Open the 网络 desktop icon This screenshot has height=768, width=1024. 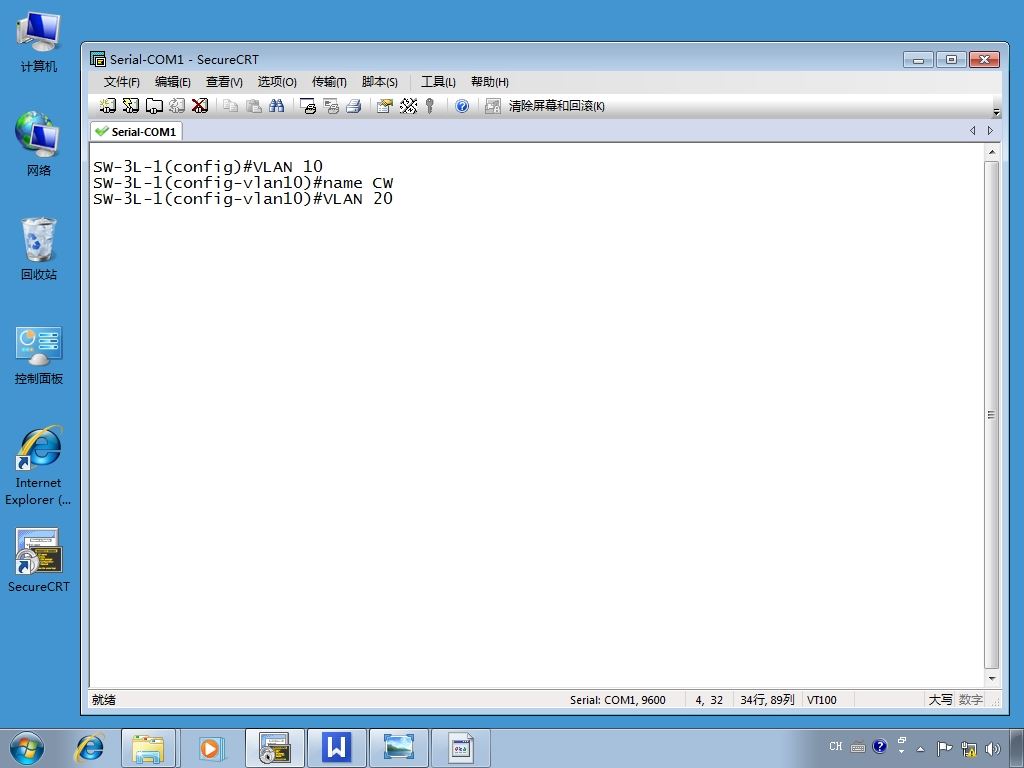click(39, 144)
